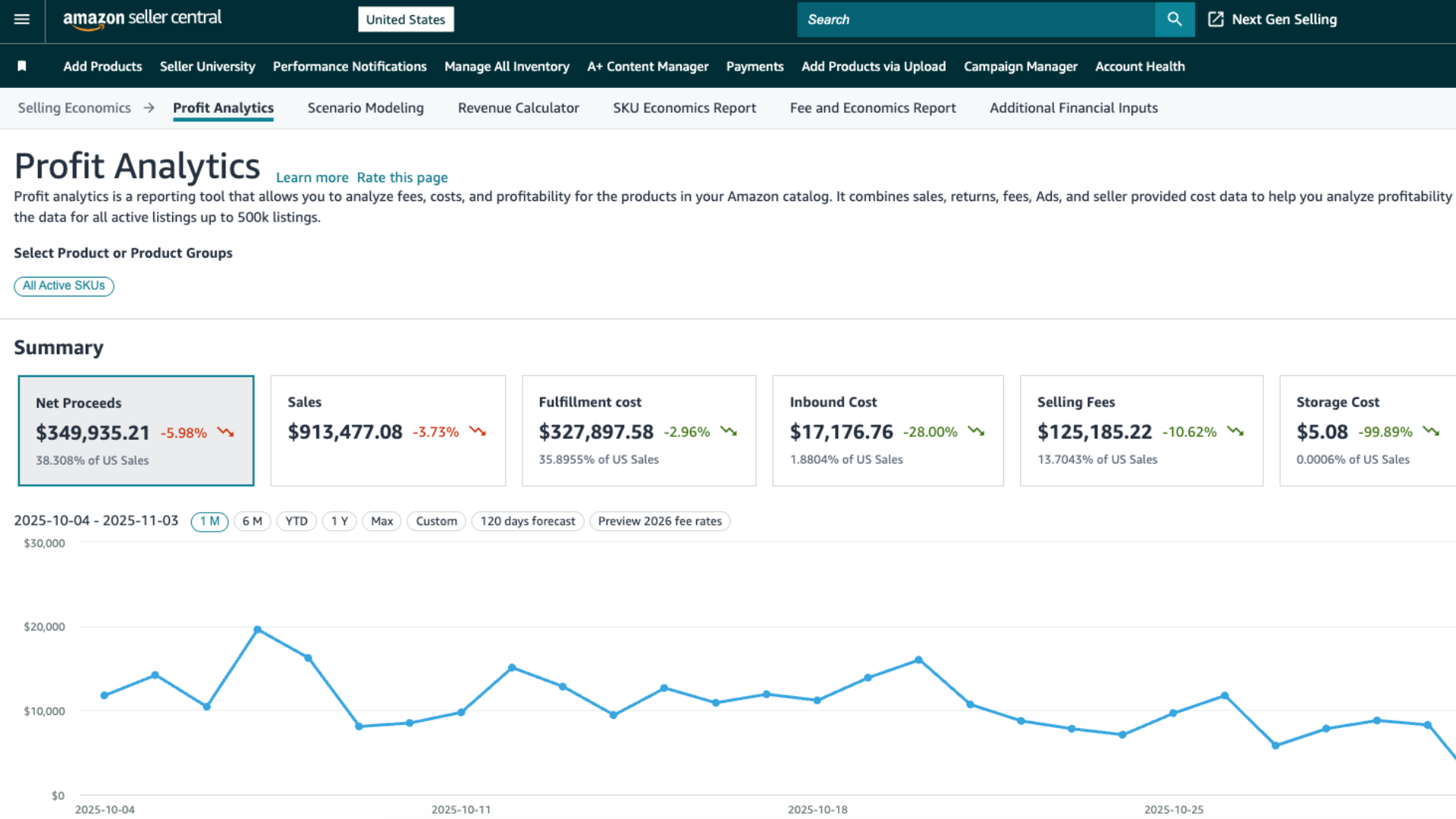Switch to the Scenario Modeling tab
Image resolution: width=1456 pixels, height=819 pixels.
(x=366, y=108)
